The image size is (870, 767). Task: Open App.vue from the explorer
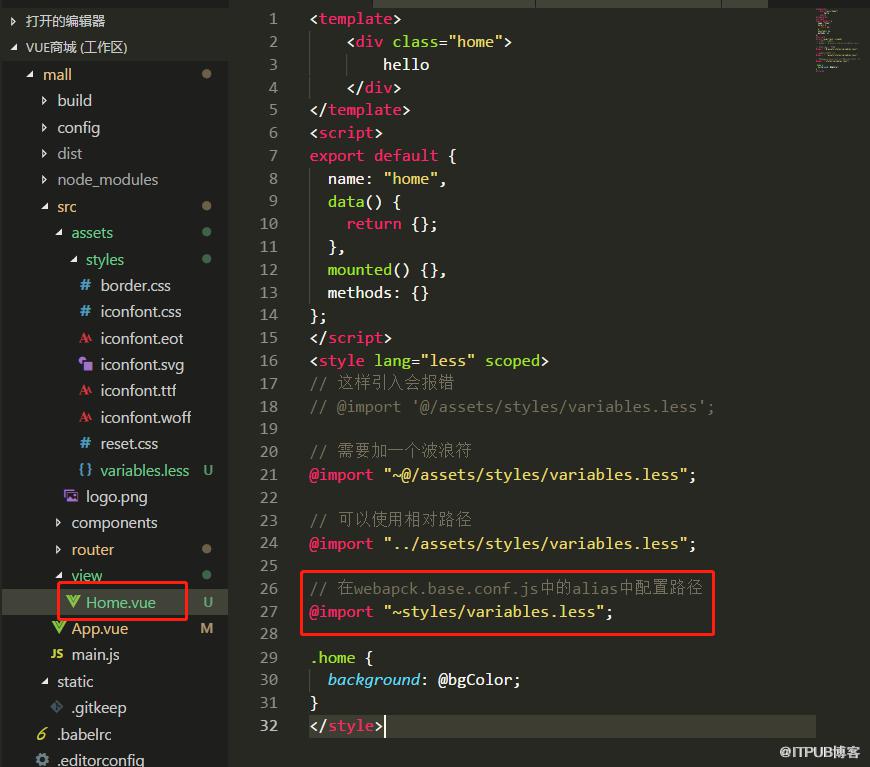coord(100,629)
